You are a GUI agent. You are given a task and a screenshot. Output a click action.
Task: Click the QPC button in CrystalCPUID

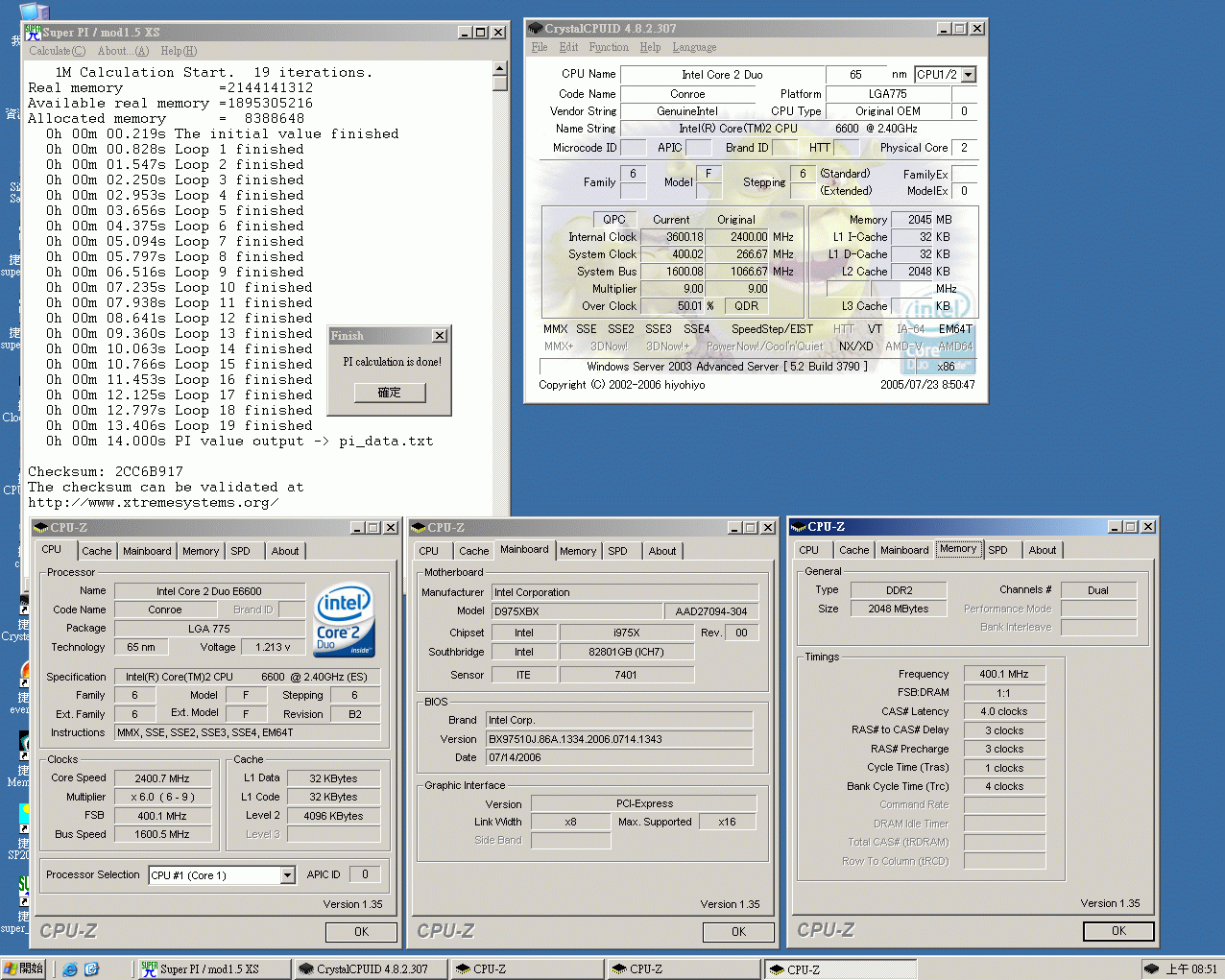click(x=614, y=220)
